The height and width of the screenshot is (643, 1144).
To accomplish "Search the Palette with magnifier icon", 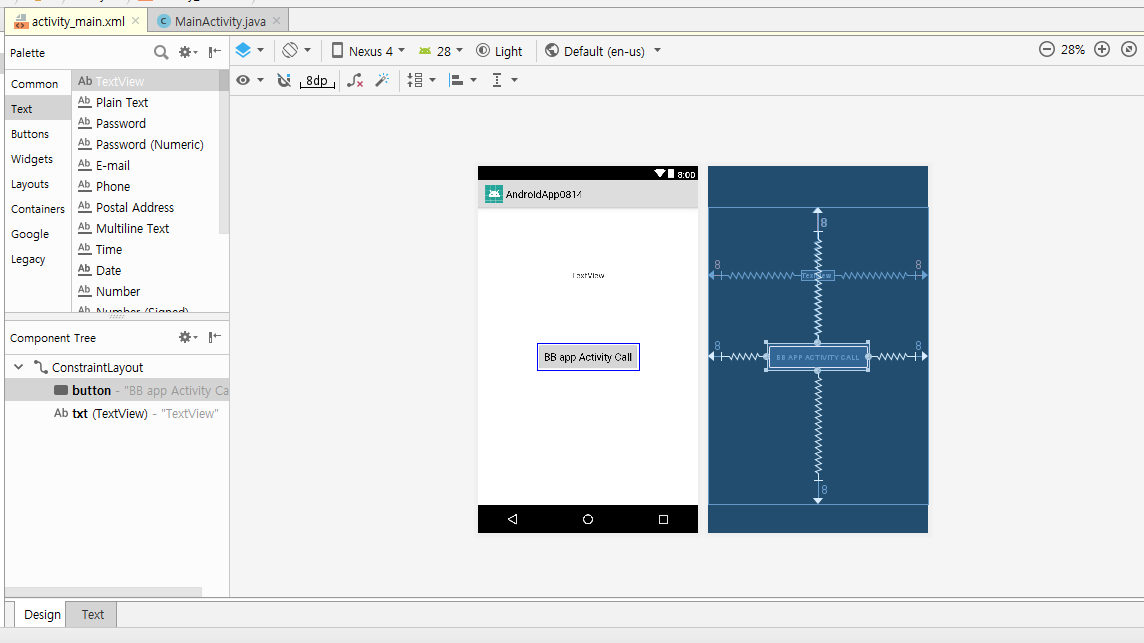I will (161, 52).
